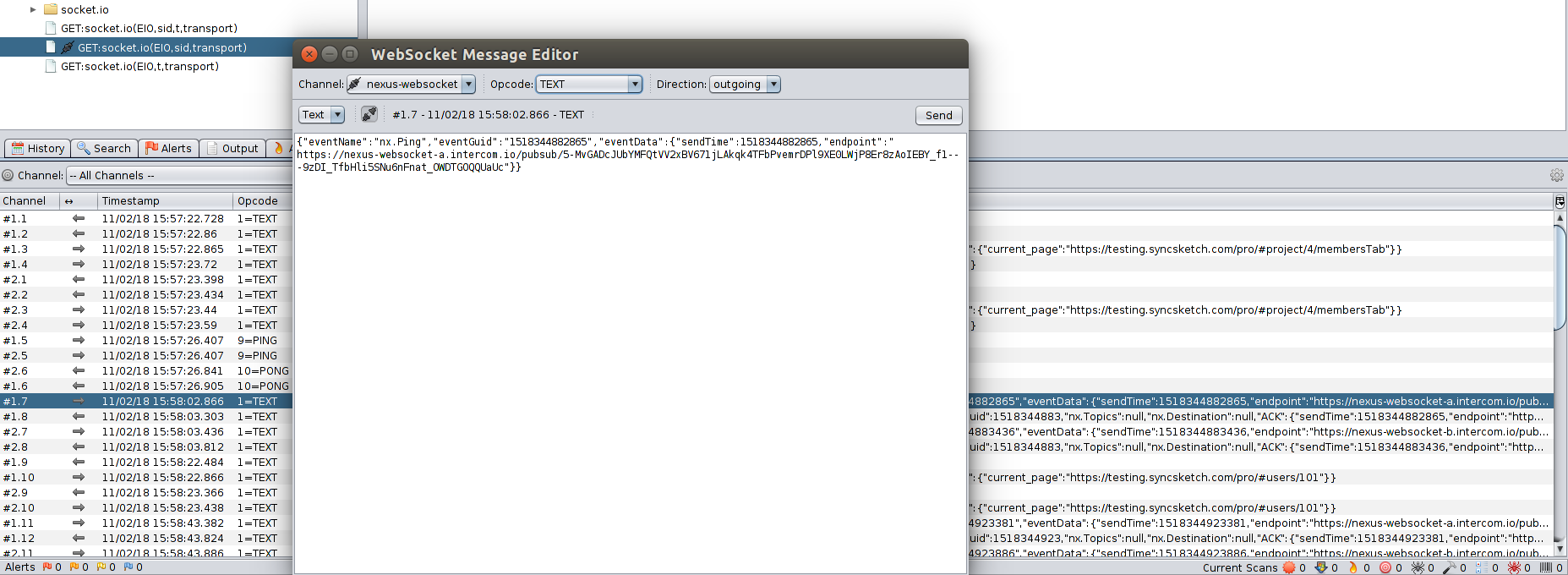The image size is (1568, 575).
Task: Open the Channel dropdown showing nexus-websocket
Action: [411, 84]
